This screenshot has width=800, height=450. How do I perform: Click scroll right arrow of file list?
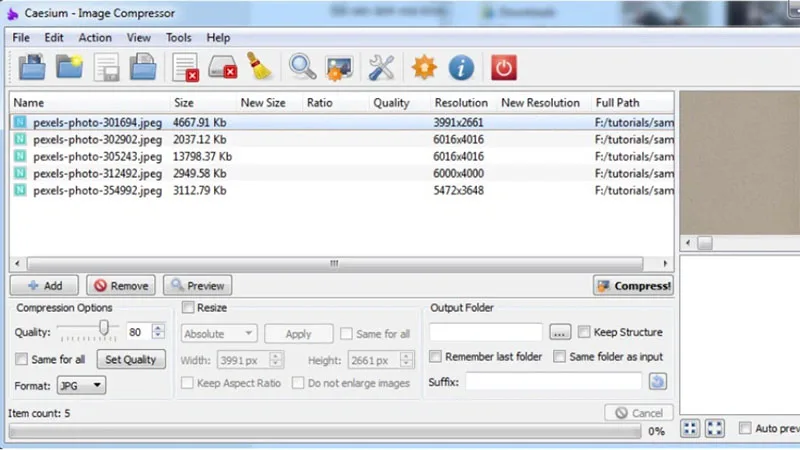point(665,263)
